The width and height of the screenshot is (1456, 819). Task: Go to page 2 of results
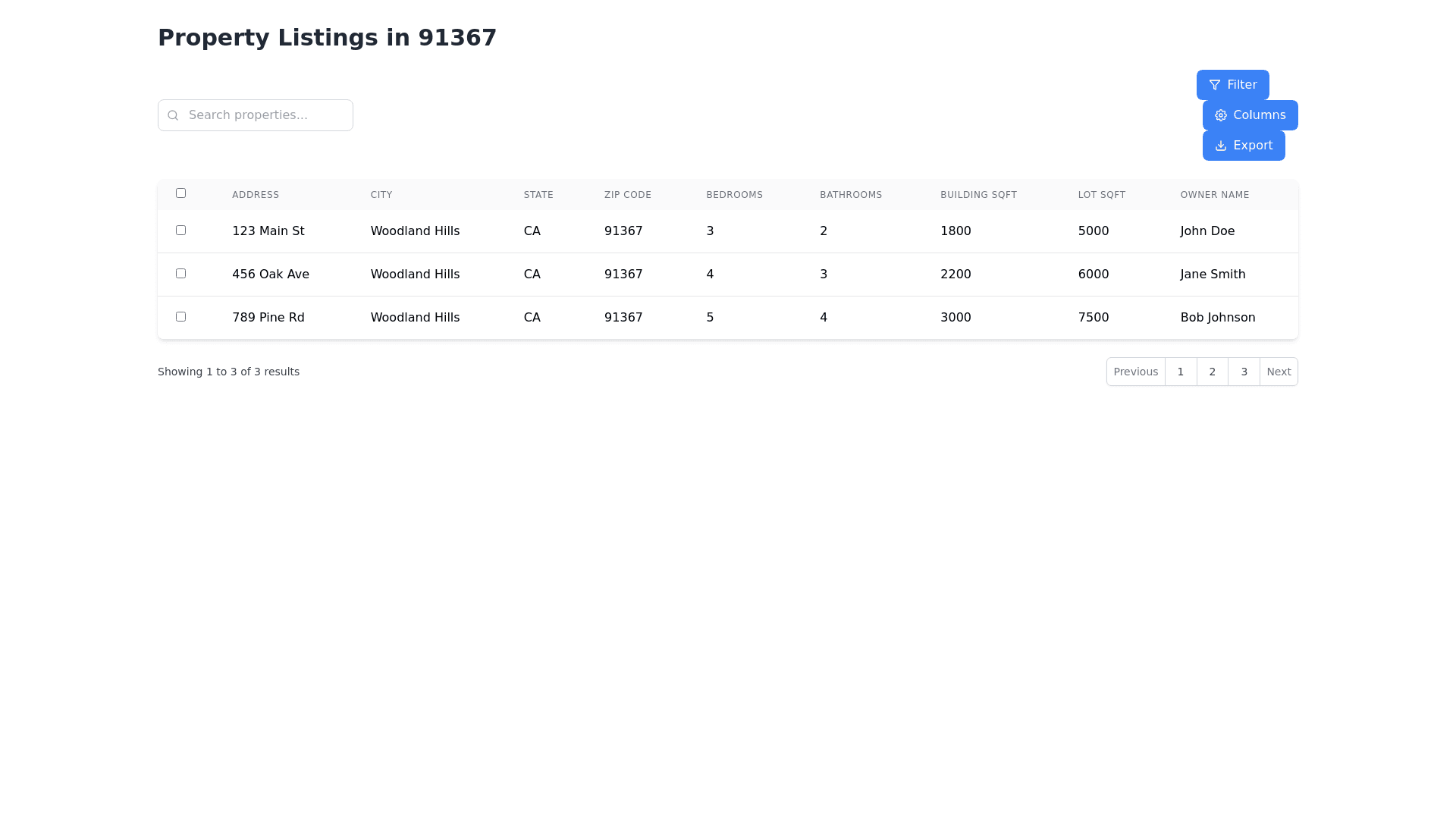click(1212, 372)
